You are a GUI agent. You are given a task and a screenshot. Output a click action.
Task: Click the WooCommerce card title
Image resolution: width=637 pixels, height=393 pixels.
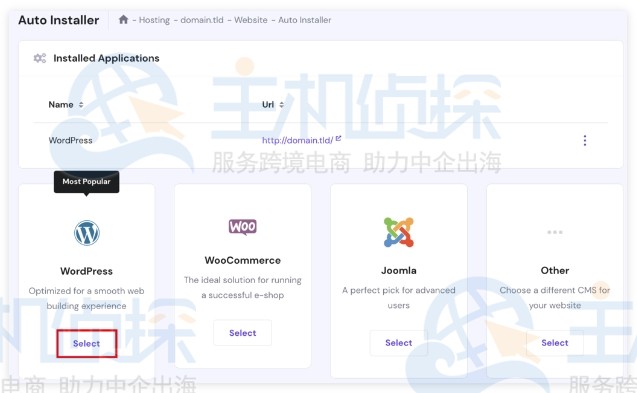click(243, 261)
